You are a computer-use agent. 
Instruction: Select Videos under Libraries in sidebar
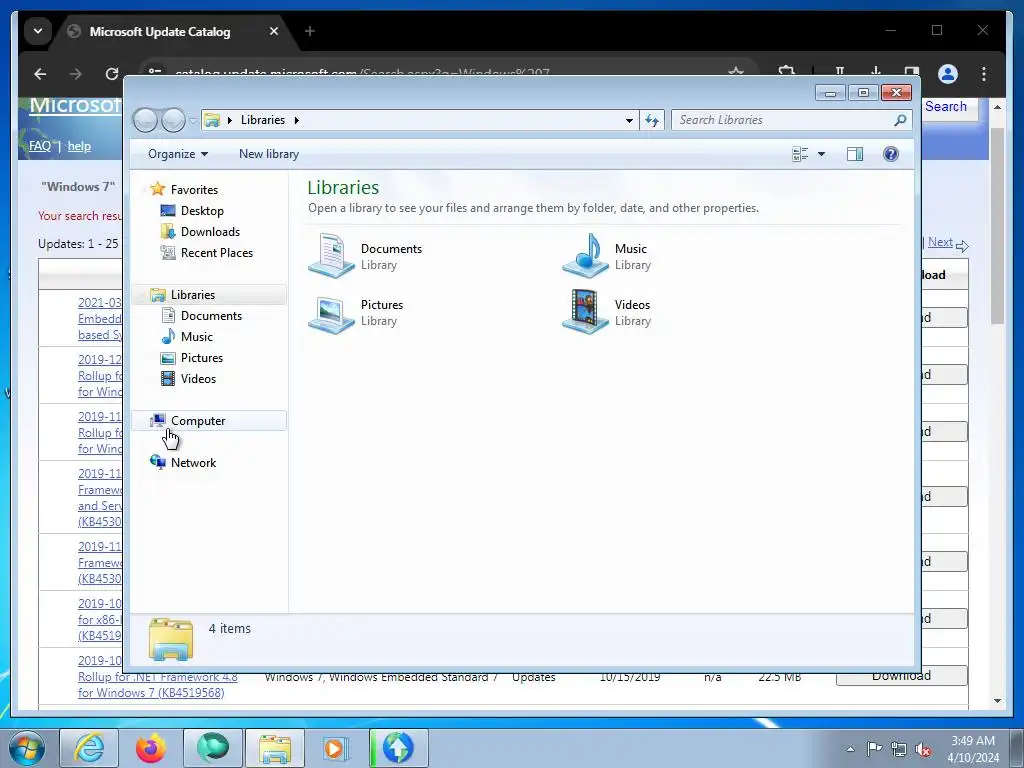pyautogui.click(x=198, y=378)
